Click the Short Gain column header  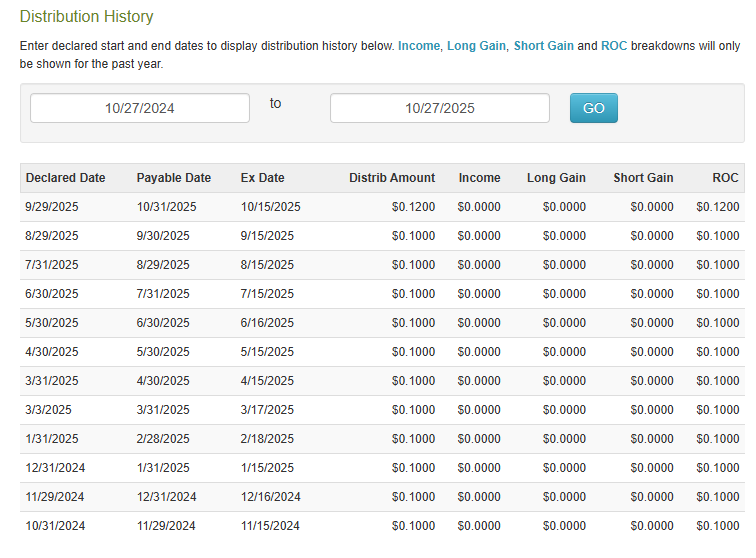click(x=643, y=178)
